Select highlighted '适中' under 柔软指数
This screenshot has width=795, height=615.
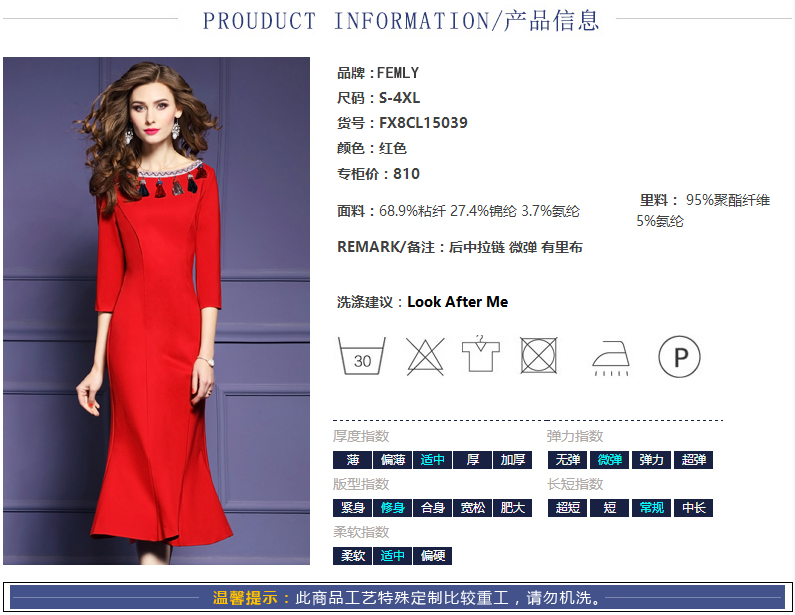pyautogui.click(x=392, y=556)
